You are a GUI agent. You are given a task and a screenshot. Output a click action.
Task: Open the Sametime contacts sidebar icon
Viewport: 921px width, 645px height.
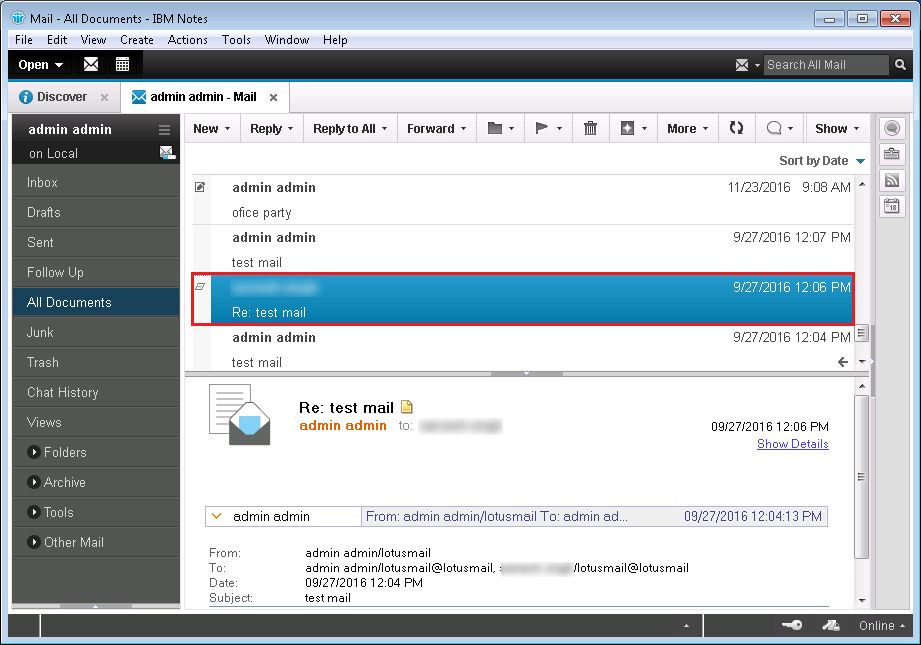click(892, 128)
